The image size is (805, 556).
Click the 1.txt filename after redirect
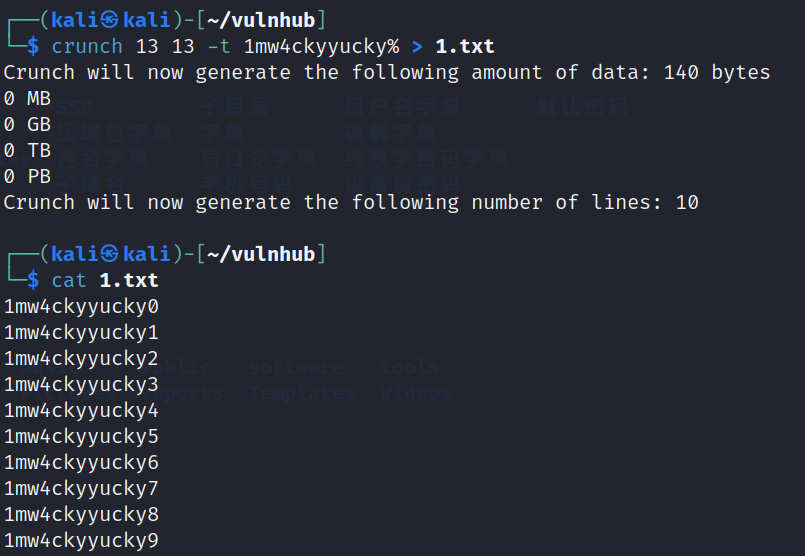point(465,46)
